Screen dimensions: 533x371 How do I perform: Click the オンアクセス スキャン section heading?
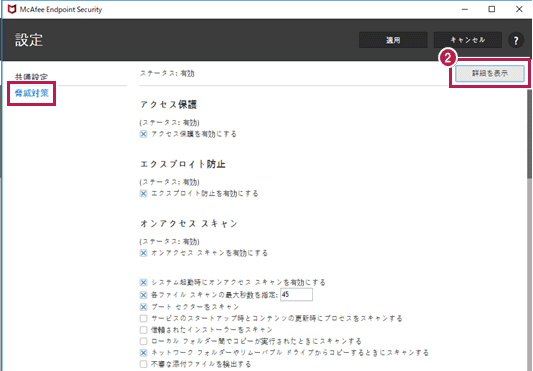189,224
